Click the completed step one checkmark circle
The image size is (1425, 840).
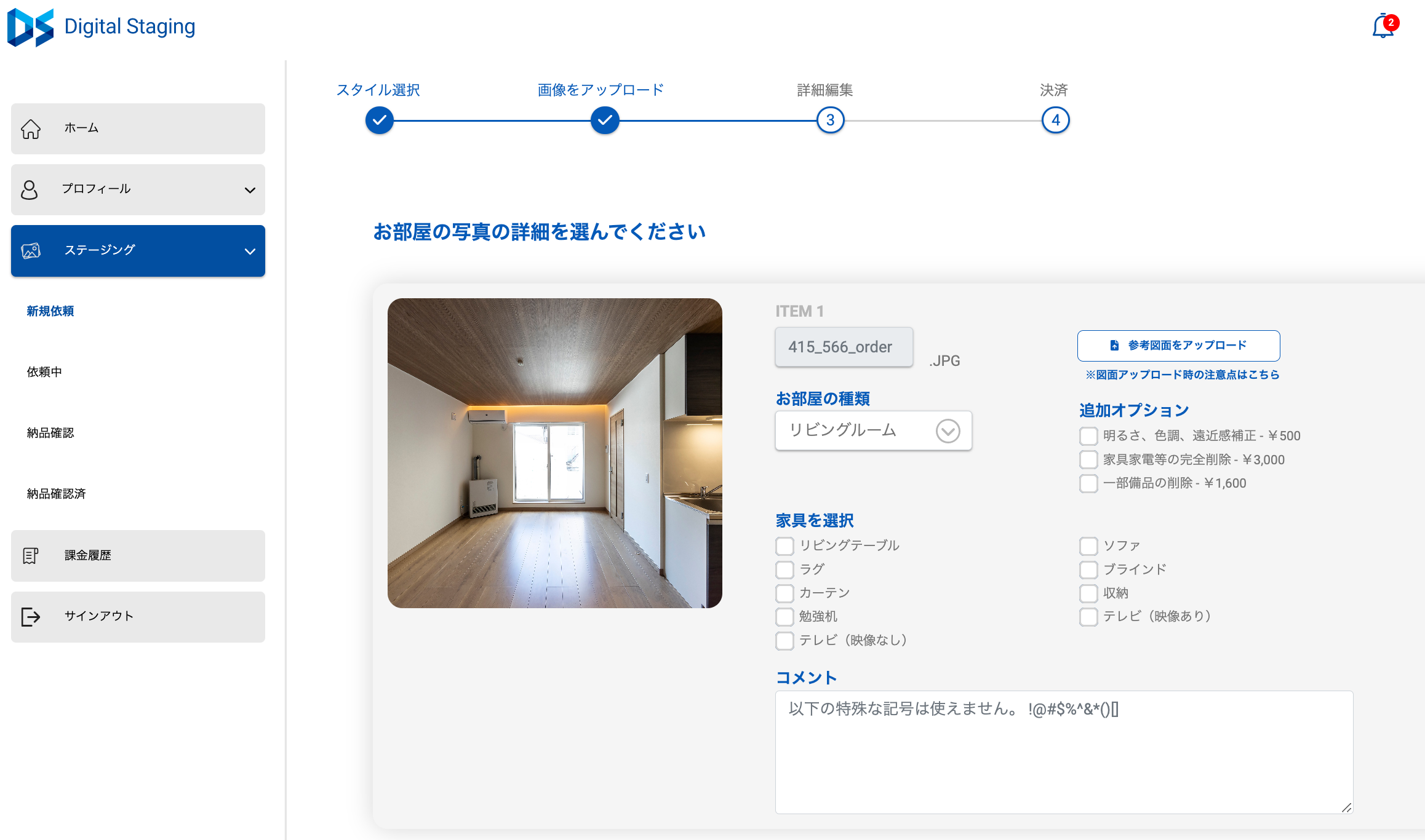click(x=380, y=121)
